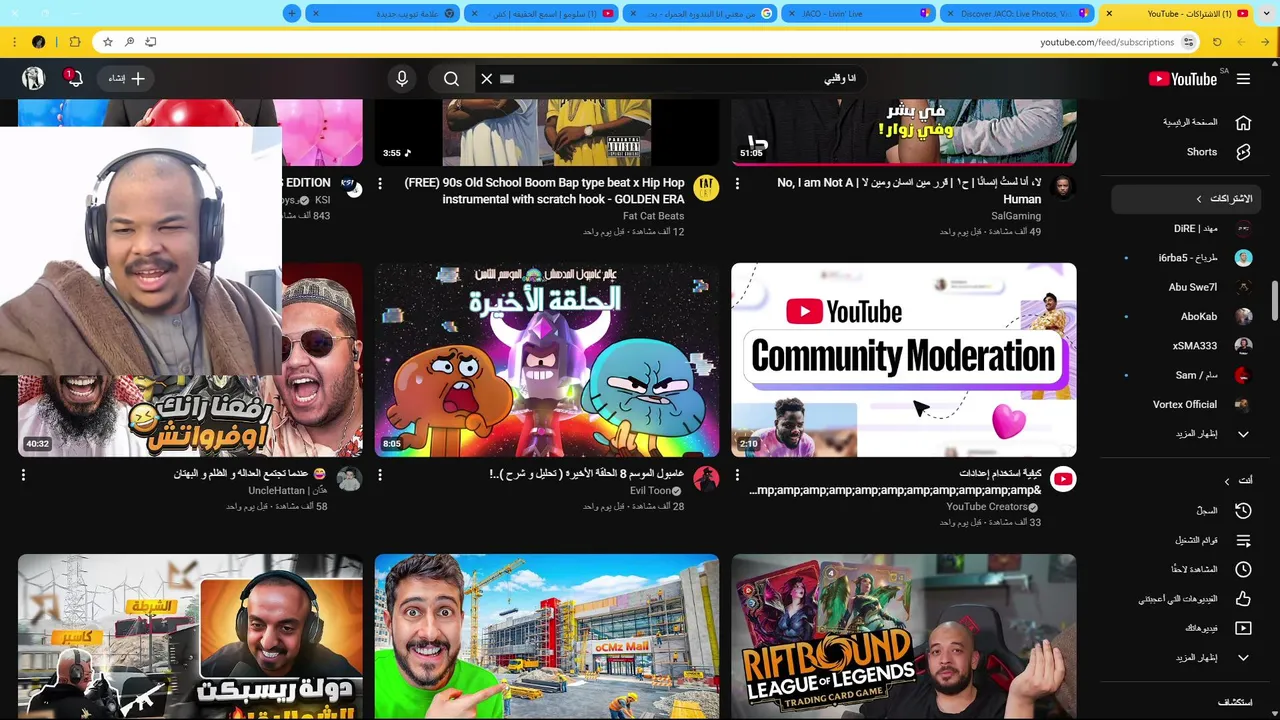This screenshot has width=1280, height=720.
Task: Open the account avatar menu
Action: (x=34, y=78)
